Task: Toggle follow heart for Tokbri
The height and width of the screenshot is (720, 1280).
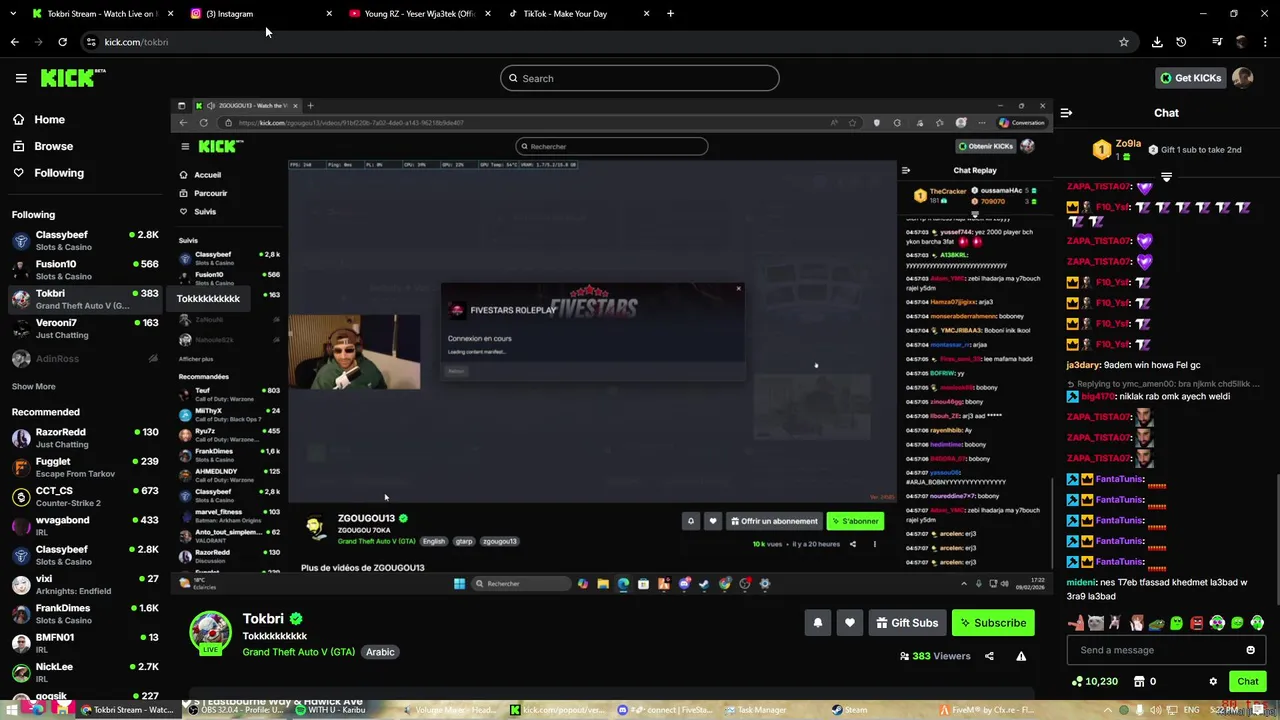Action: click(x=849, y=623)
